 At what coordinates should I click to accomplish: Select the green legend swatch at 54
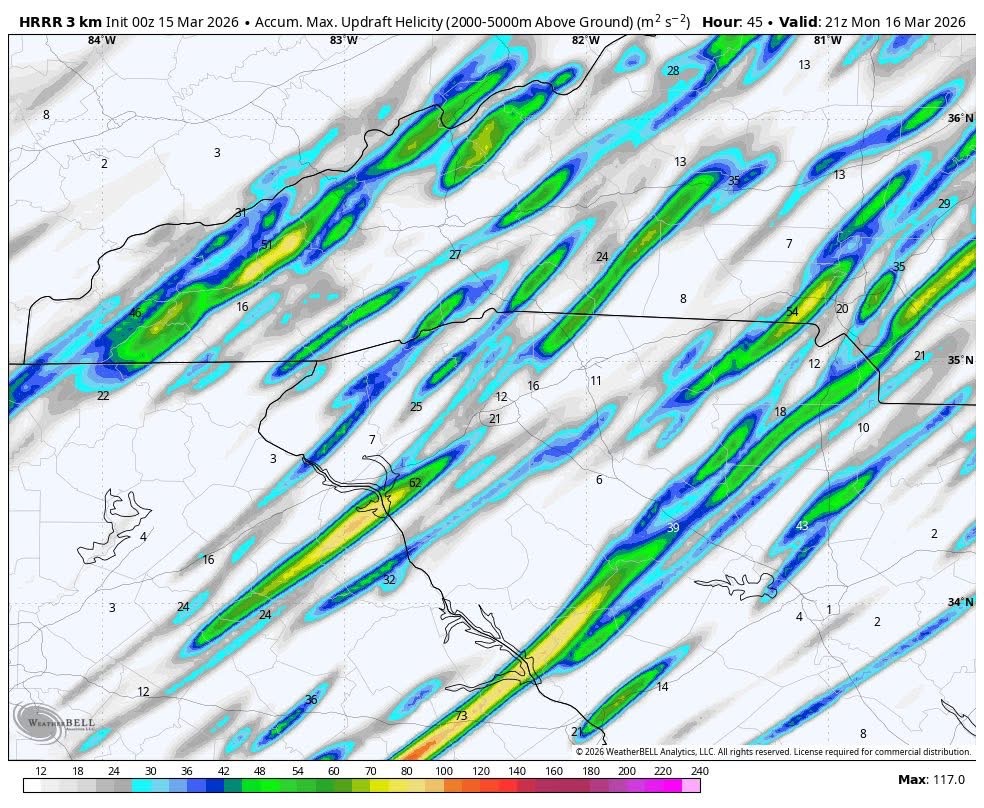[297, 786]
